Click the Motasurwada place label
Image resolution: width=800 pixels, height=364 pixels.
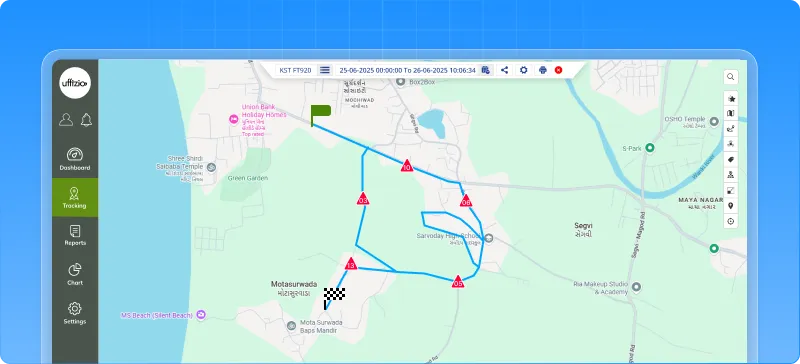click(293, 284)
